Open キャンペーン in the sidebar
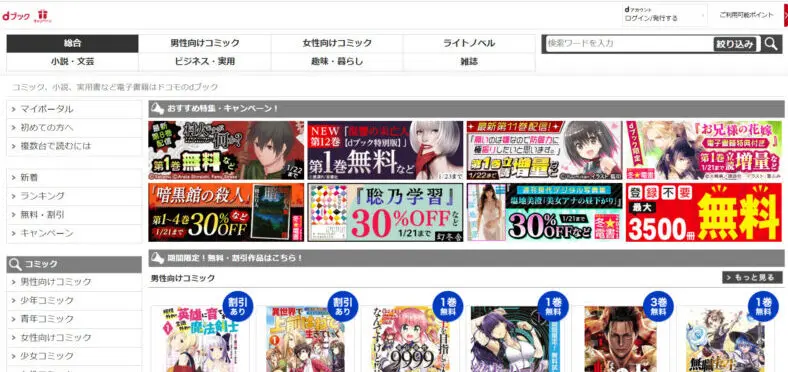Screen dimensions: 788x372 74,233
